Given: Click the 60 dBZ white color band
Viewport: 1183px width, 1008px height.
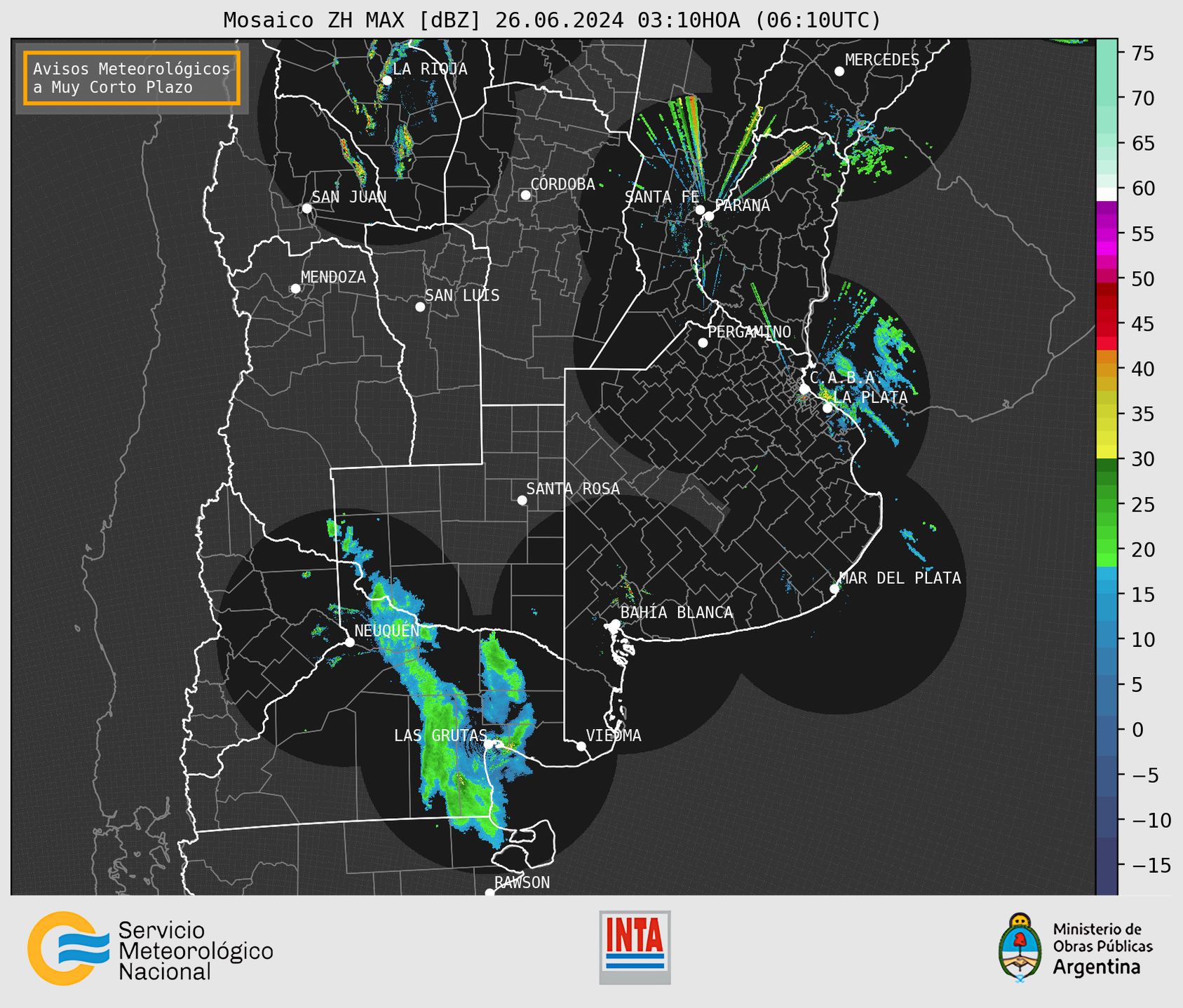Looking at the screenshot, I should [x=1107, y=194].
